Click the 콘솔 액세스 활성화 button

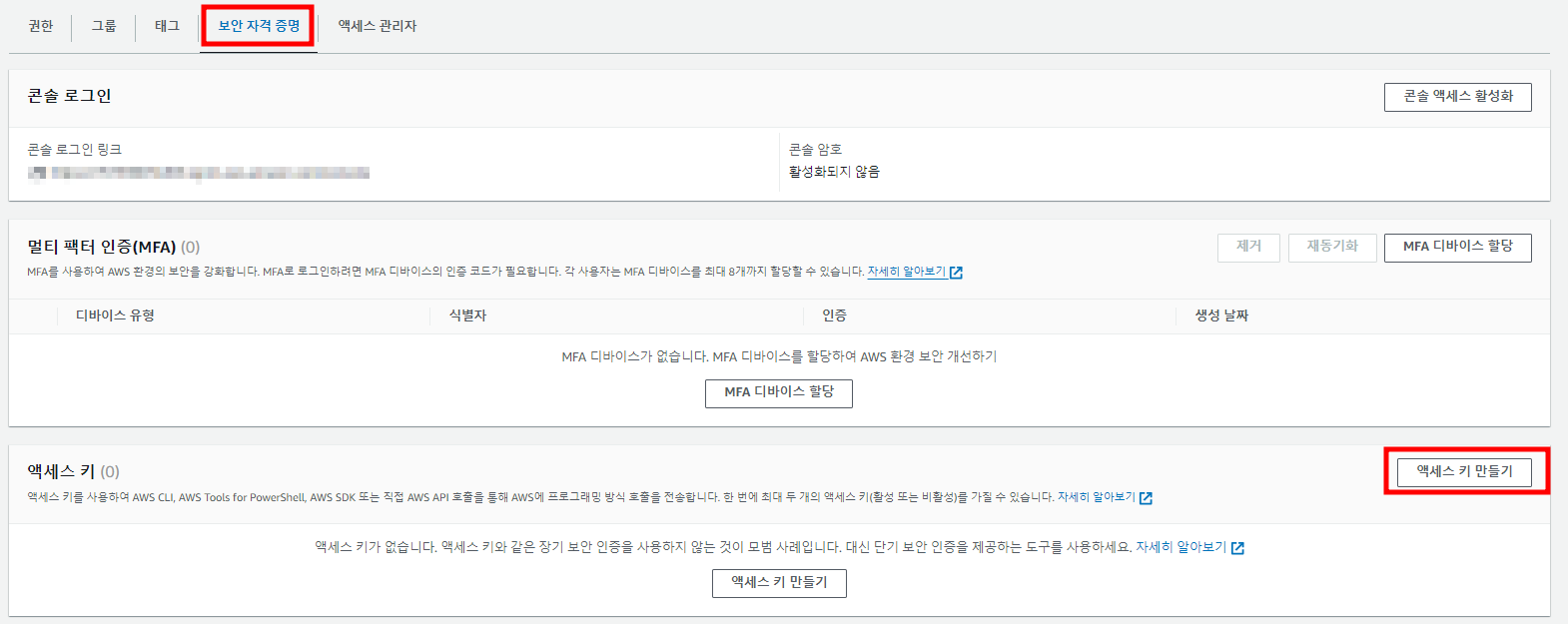click(1457, 97)
